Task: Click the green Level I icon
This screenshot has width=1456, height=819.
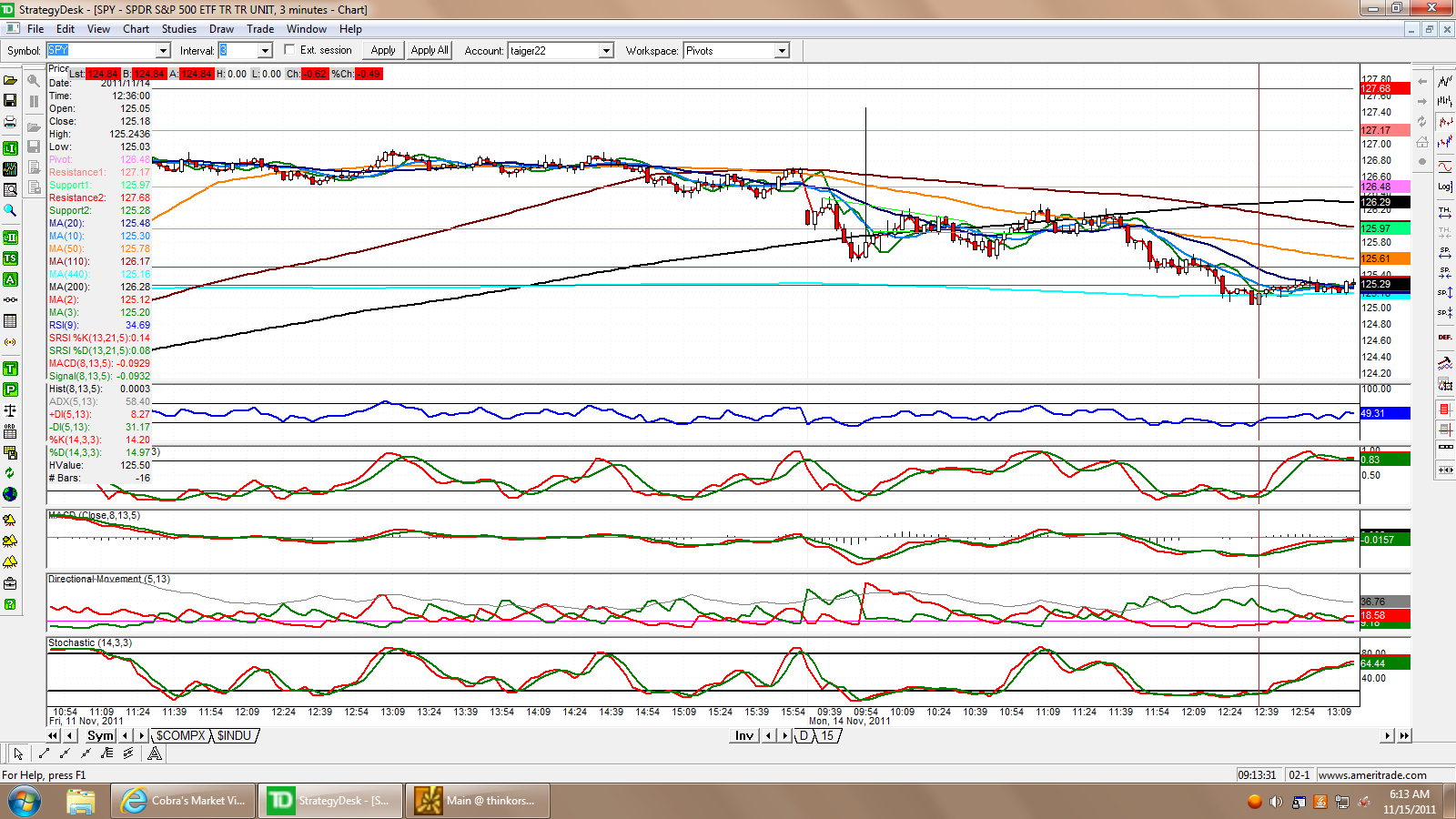Action: click(x=10, y=148)
